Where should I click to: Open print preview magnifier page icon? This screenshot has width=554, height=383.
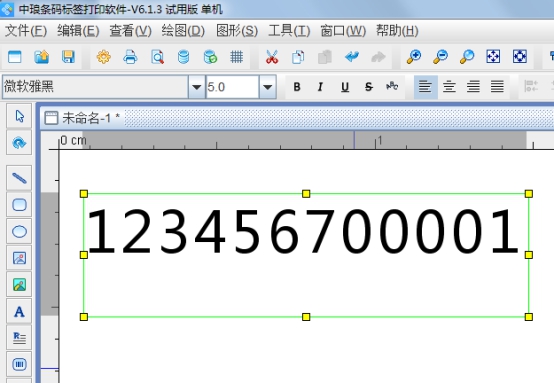pos(157,57)
